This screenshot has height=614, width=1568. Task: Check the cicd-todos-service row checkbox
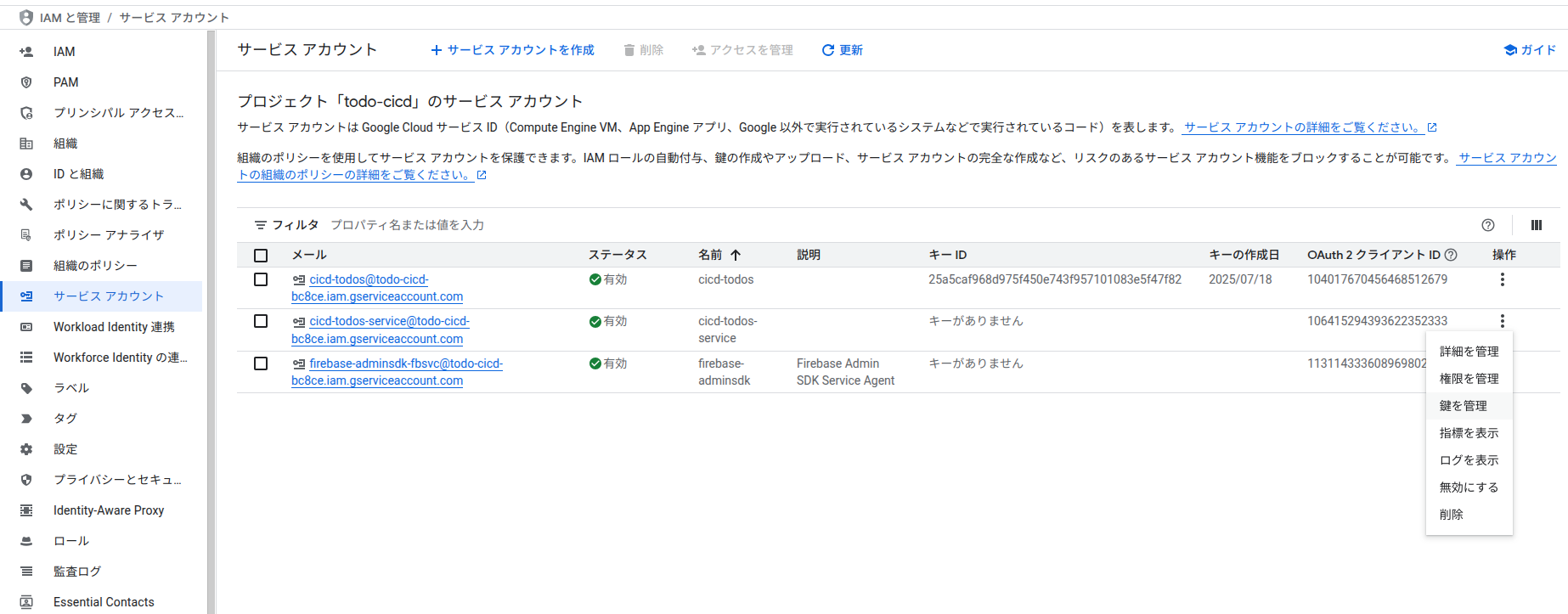(x=261, y=321)
